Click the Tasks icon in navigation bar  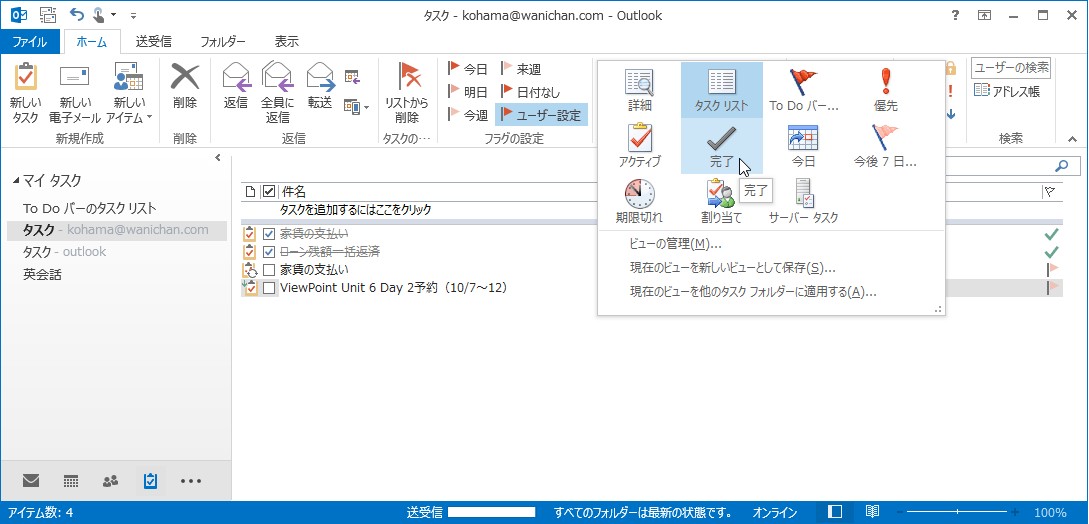pyautogui.click(x=150, y=480)
